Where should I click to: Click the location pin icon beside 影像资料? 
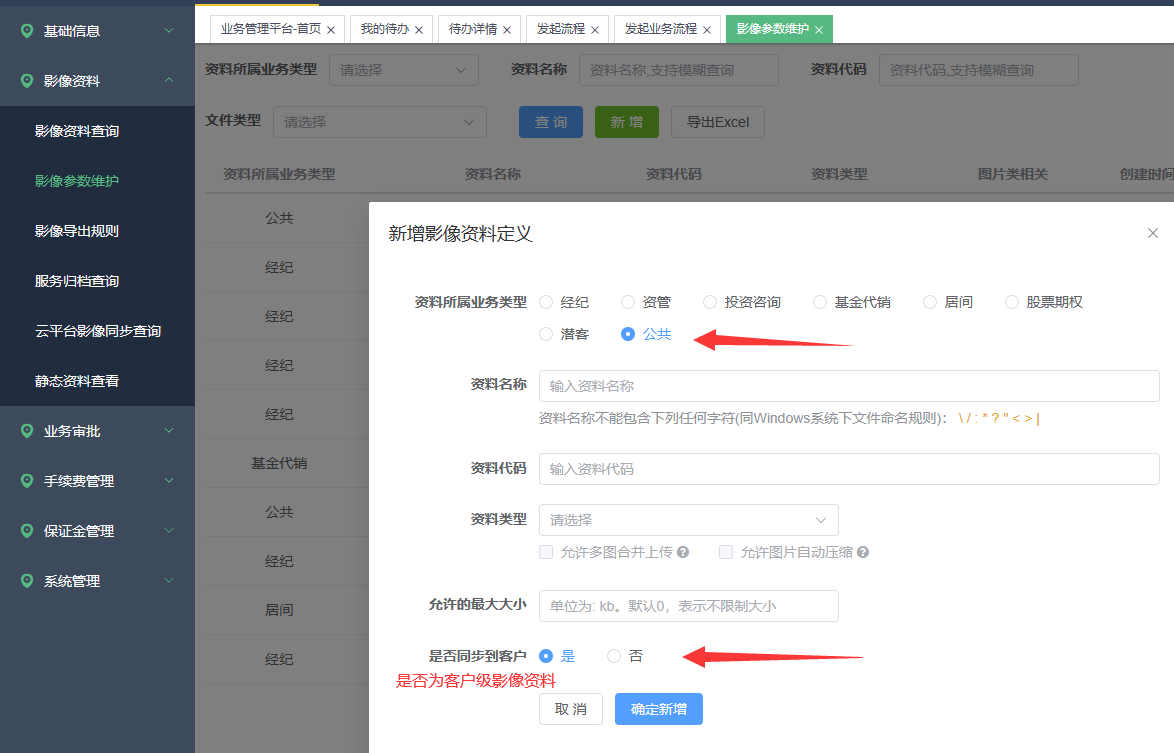click(27, 81)
